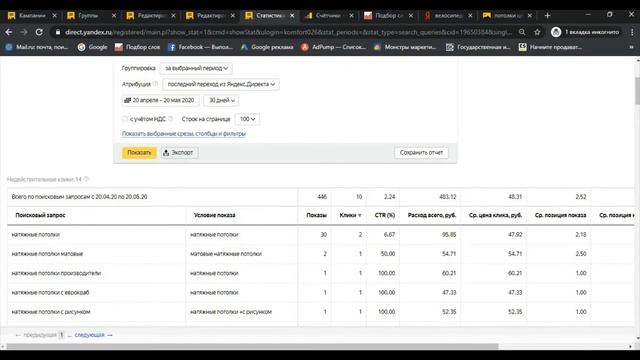Open Подбор слов bookmark

(x=138, y=47)
